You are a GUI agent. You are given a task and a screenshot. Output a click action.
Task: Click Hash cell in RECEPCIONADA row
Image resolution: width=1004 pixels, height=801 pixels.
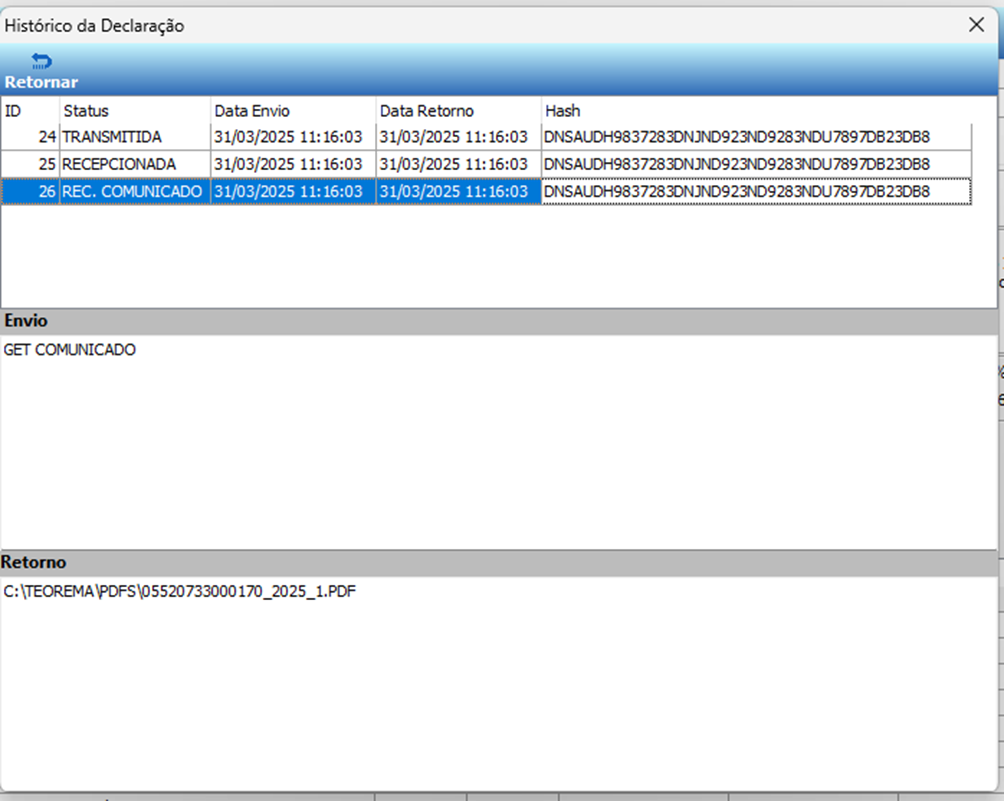756,165
